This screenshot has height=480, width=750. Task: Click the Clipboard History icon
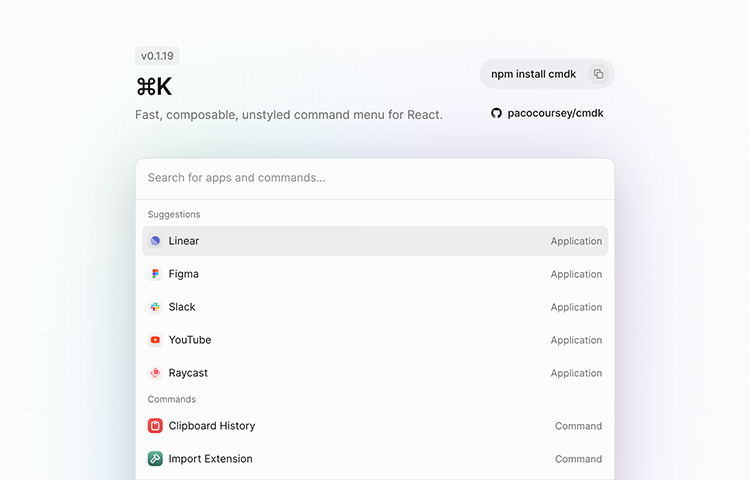[155, 425]
